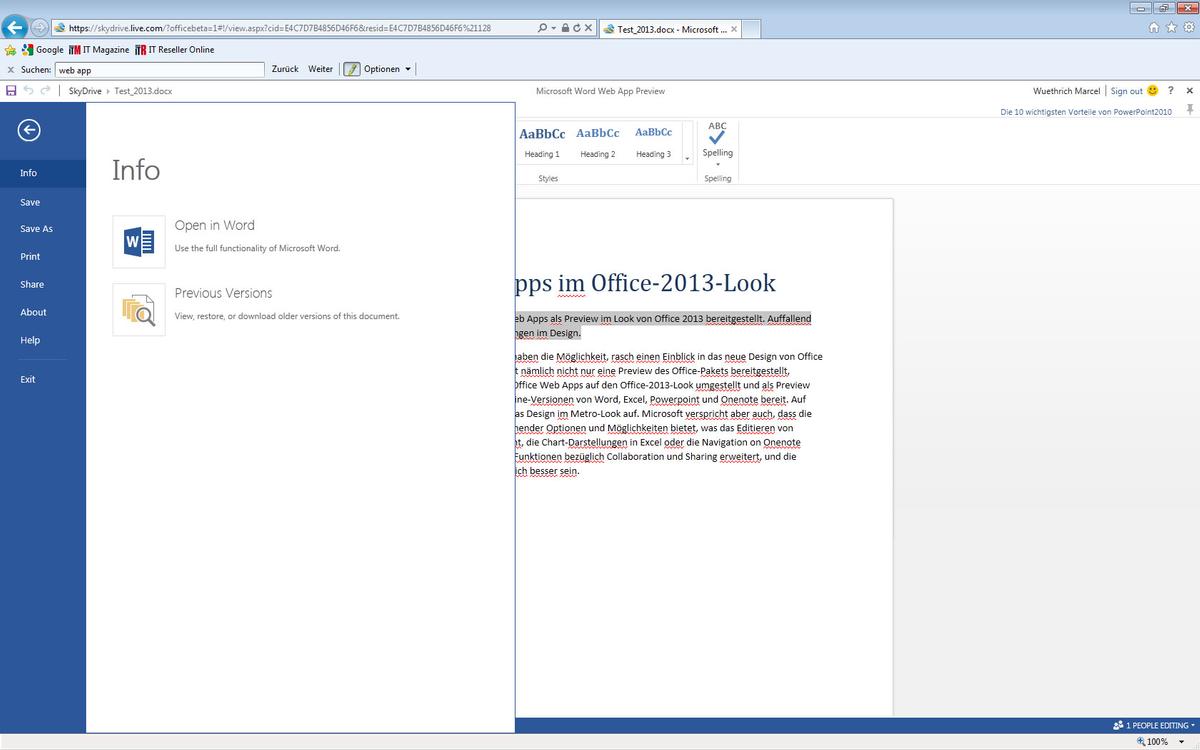Click the highlighter icon in the find bar

click(351, 69)
